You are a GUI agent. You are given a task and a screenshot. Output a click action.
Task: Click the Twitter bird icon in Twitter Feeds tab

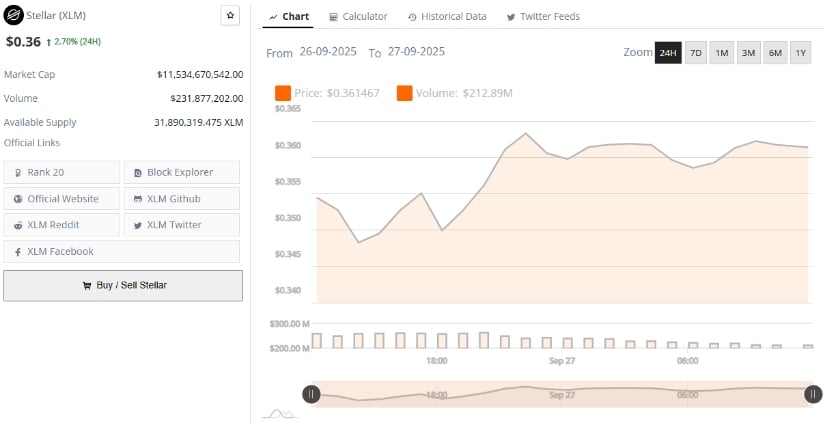click(511, 17)
